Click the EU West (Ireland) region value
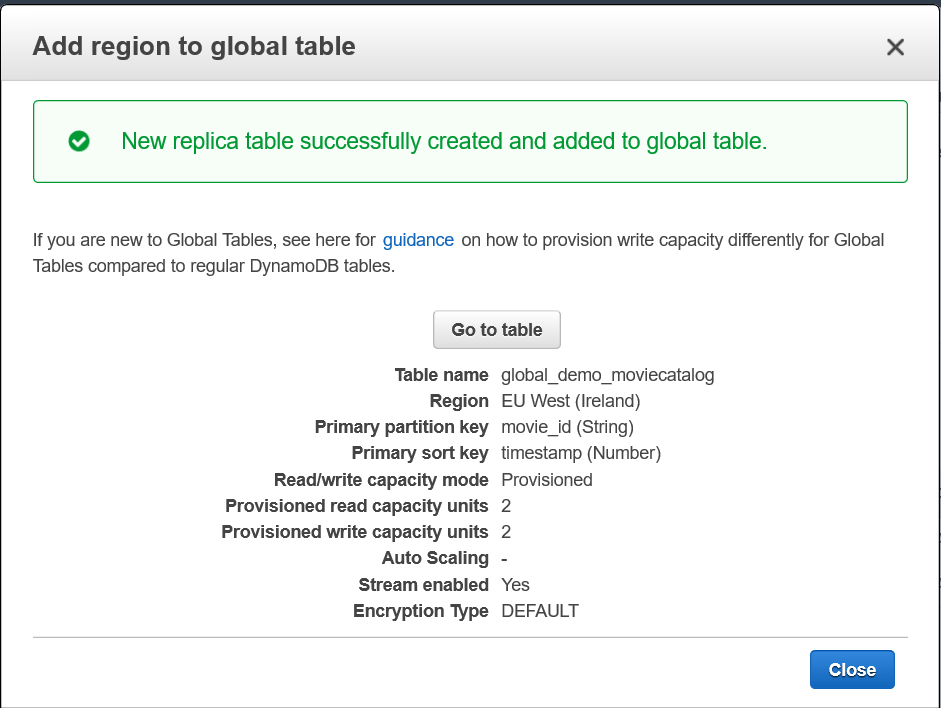941x708 pixels. pos(570,401)
